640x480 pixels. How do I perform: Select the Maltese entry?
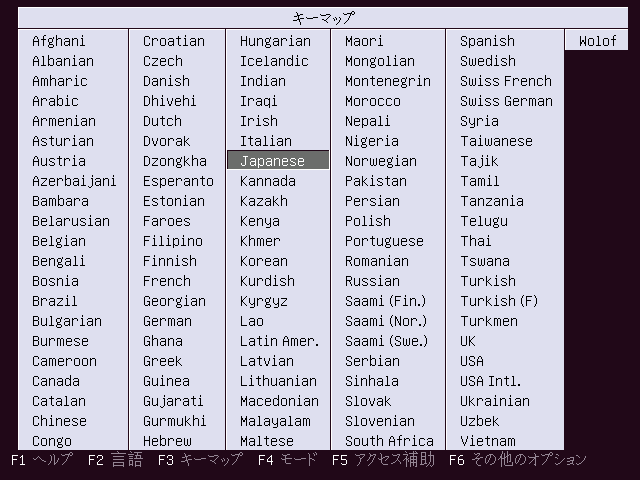[267, 441]
